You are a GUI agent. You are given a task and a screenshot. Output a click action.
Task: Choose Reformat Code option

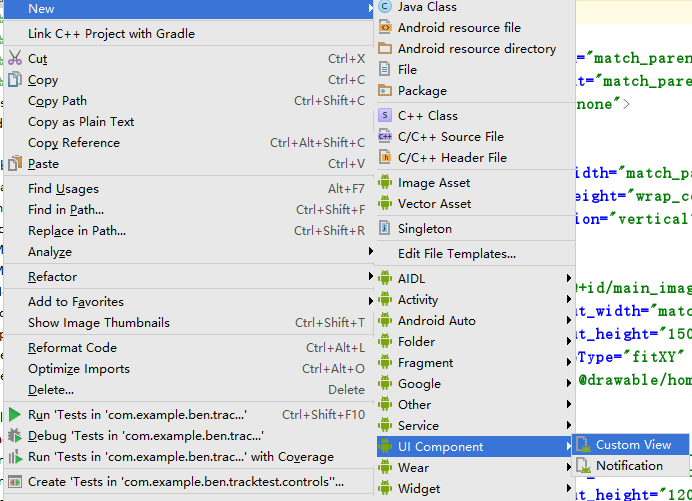[x=72, y=348]
